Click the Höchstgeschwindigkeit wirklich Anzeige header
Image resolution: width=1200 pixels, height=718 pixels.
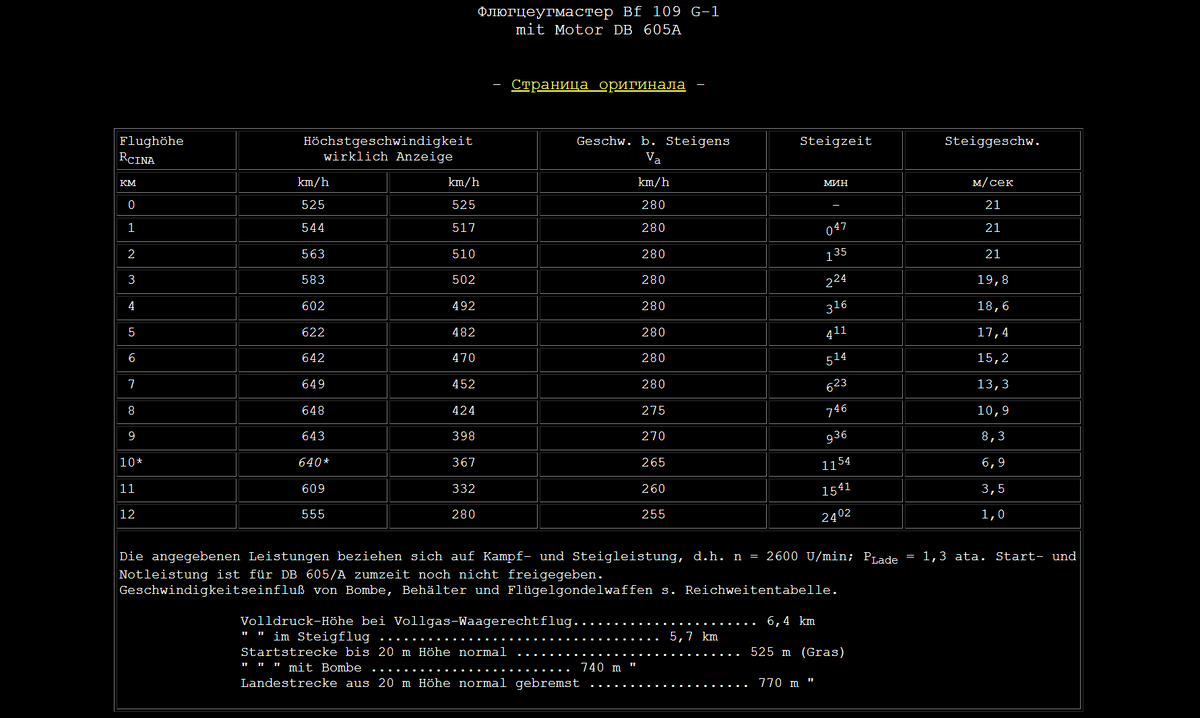point(388,150)
